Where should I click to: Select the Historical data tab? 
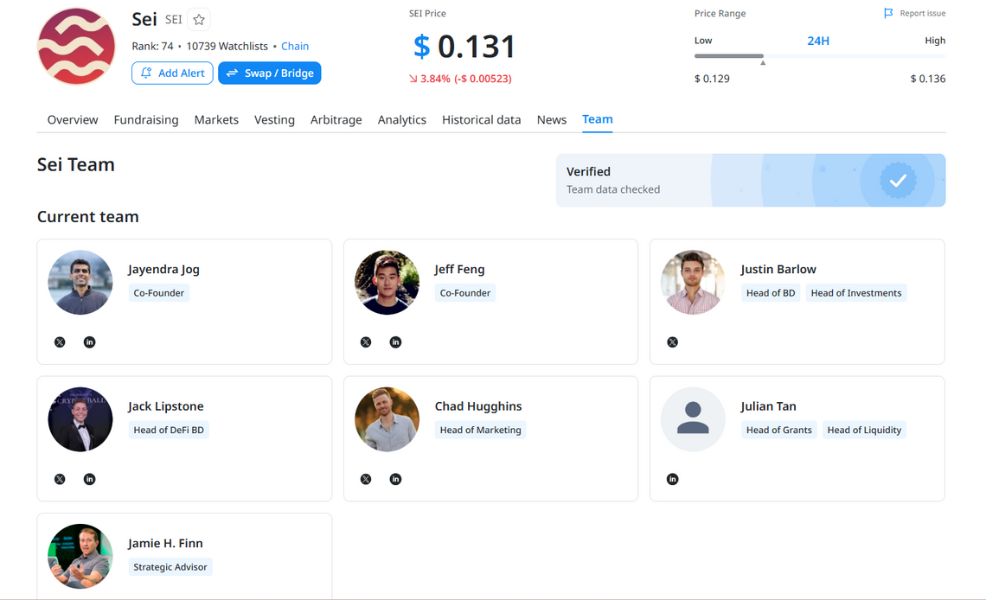pos(481,120)
